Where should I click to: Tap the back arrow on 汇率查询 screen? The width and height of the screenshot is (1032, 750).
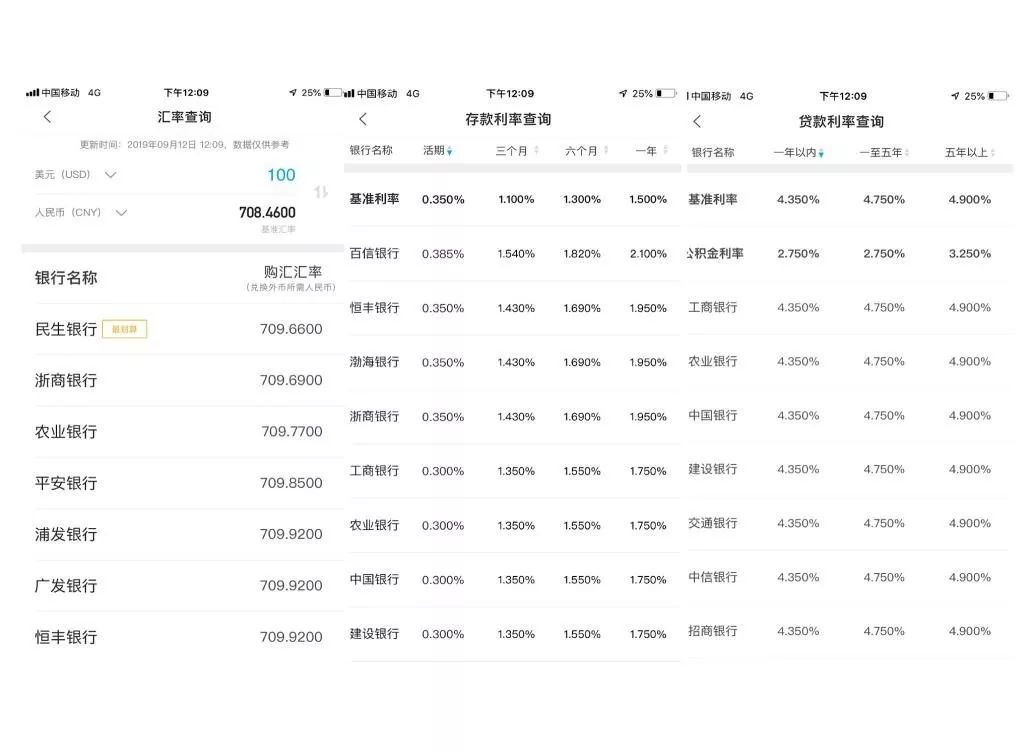pos(47,117)
